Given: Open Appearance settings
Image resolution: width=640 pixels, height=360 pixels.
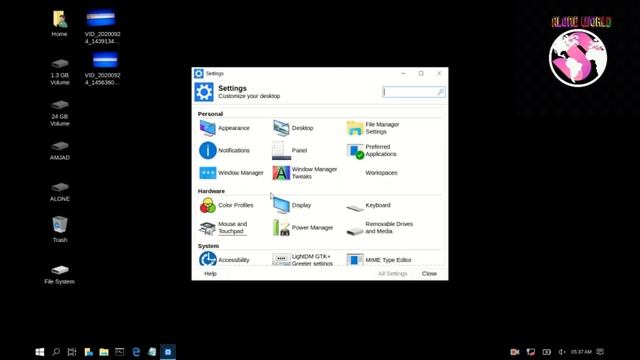Looking at the screenshot, I should (x=225, y=128).
